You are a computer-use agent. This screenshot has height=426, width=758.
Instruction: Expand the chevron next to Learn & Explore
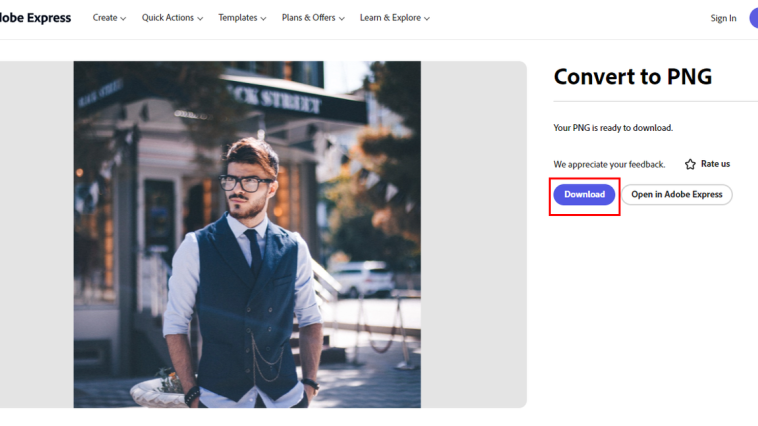pos(426,18)
